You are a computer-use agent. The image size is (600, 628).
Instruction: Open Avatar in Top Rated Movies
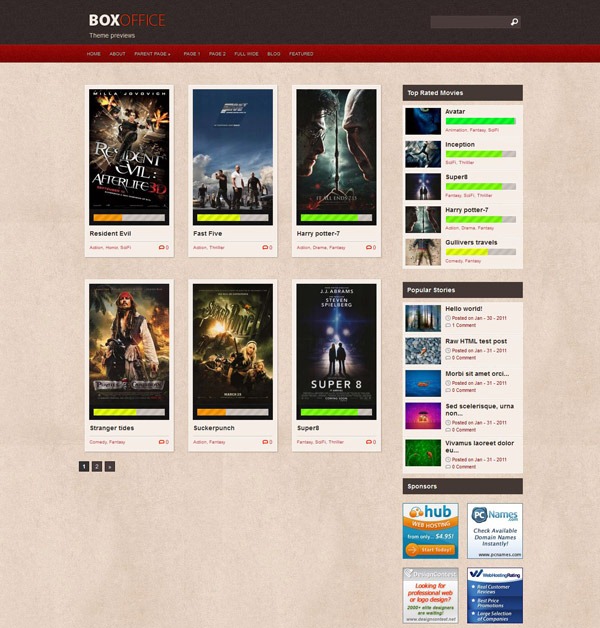(455, 112)
